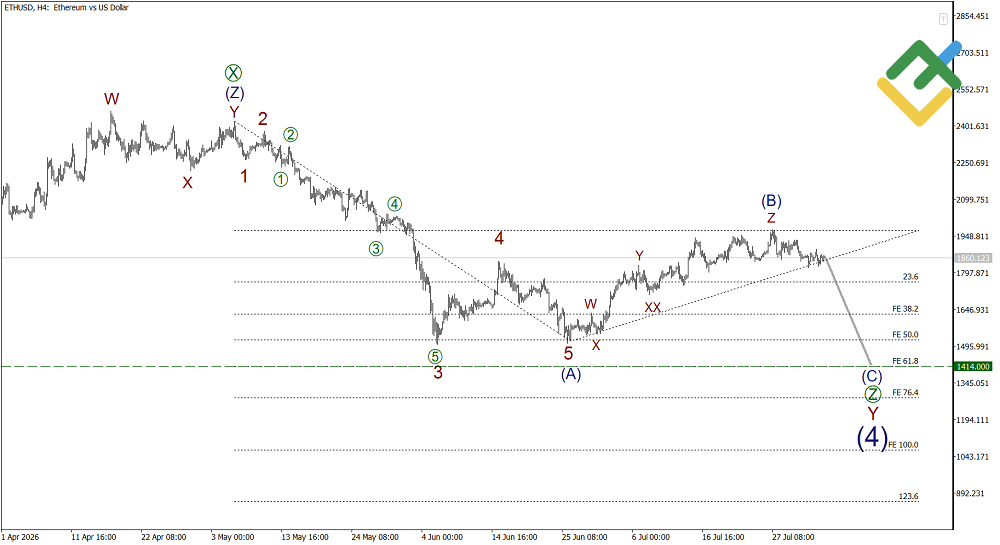Image resolution: width=1000 pixels, height=545 pixels.
Task: Click the 3 May 00:00 date label
Action: (233, 537)
